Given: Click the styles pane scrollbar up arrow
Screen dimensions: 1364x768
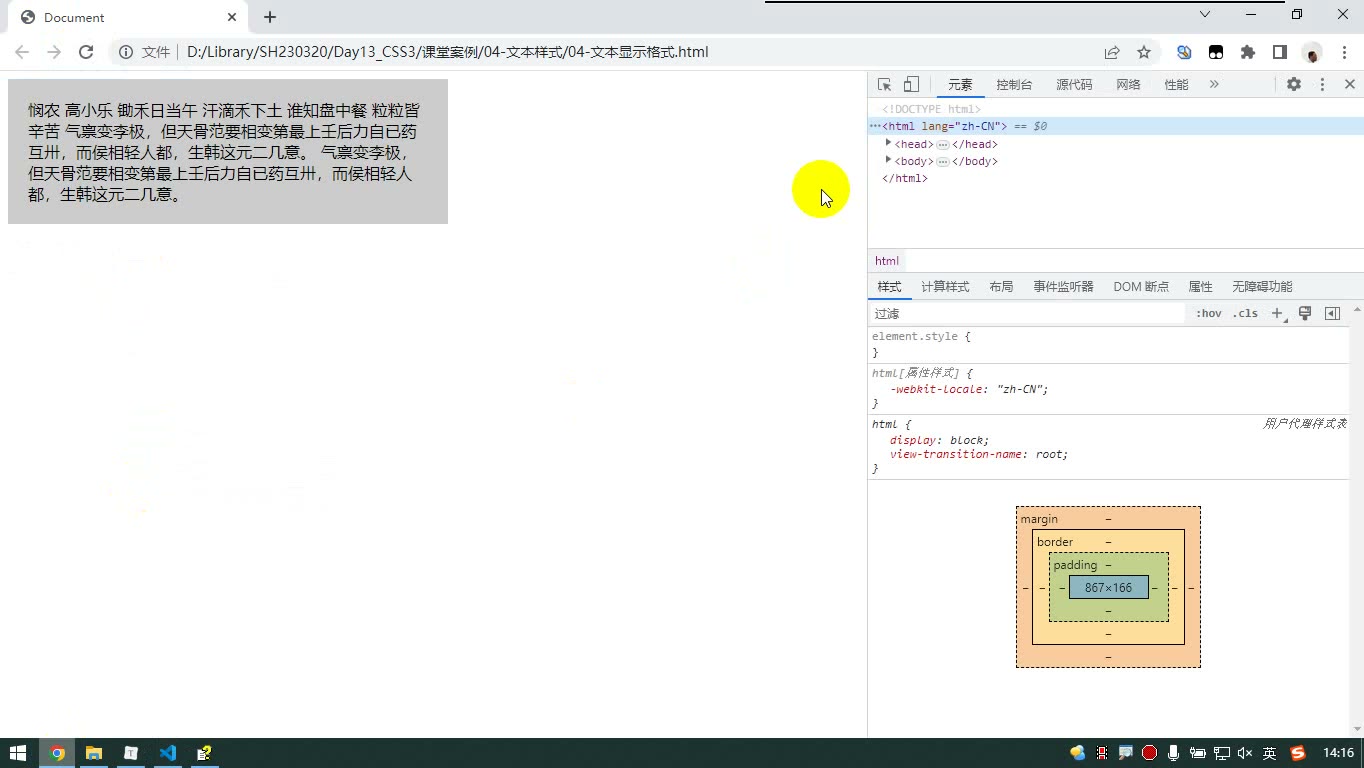Looking at the screenshot, I should pyautogui.click(x=1357, y=310).
